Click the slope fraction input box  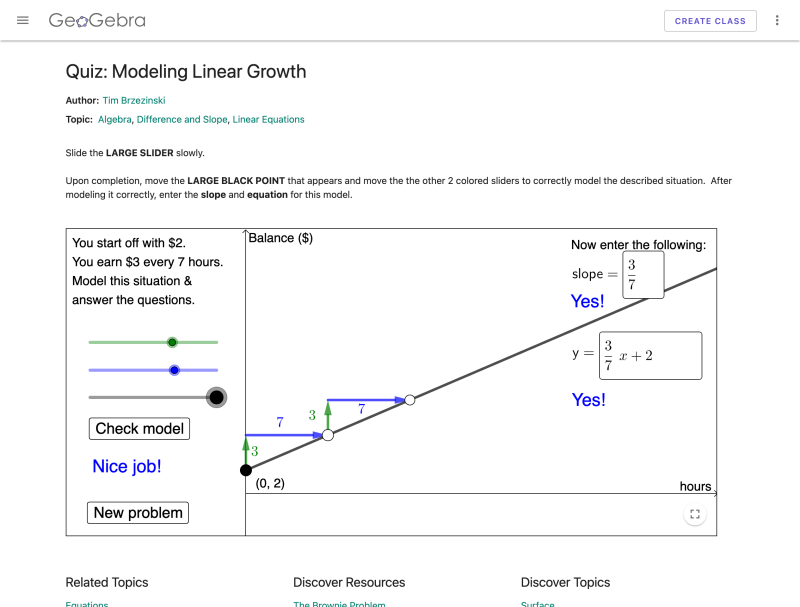[643, 274]
